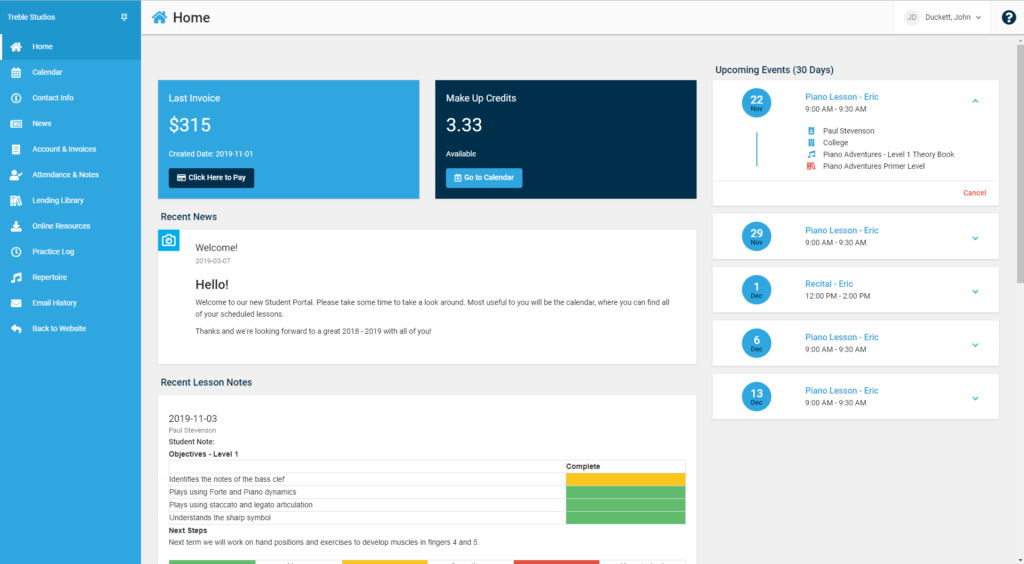Click yellow status cell for bass clef objective
This screenshot has width=1024, height=564.
[x=625, y=479]
